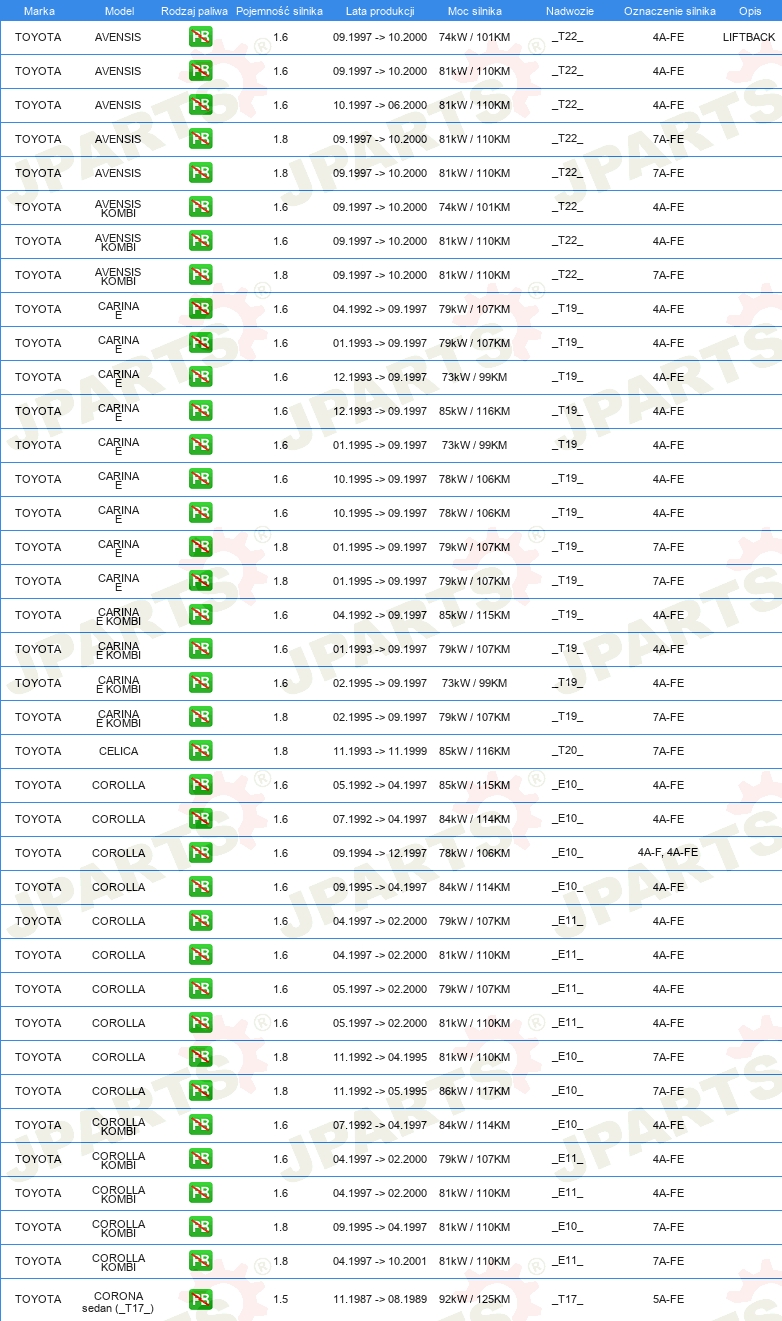This screenshot has width=782, height=1321.
Task: Select the 11.1993 -> 11.1999 production years cell
Action: click(x=380, y=751)
